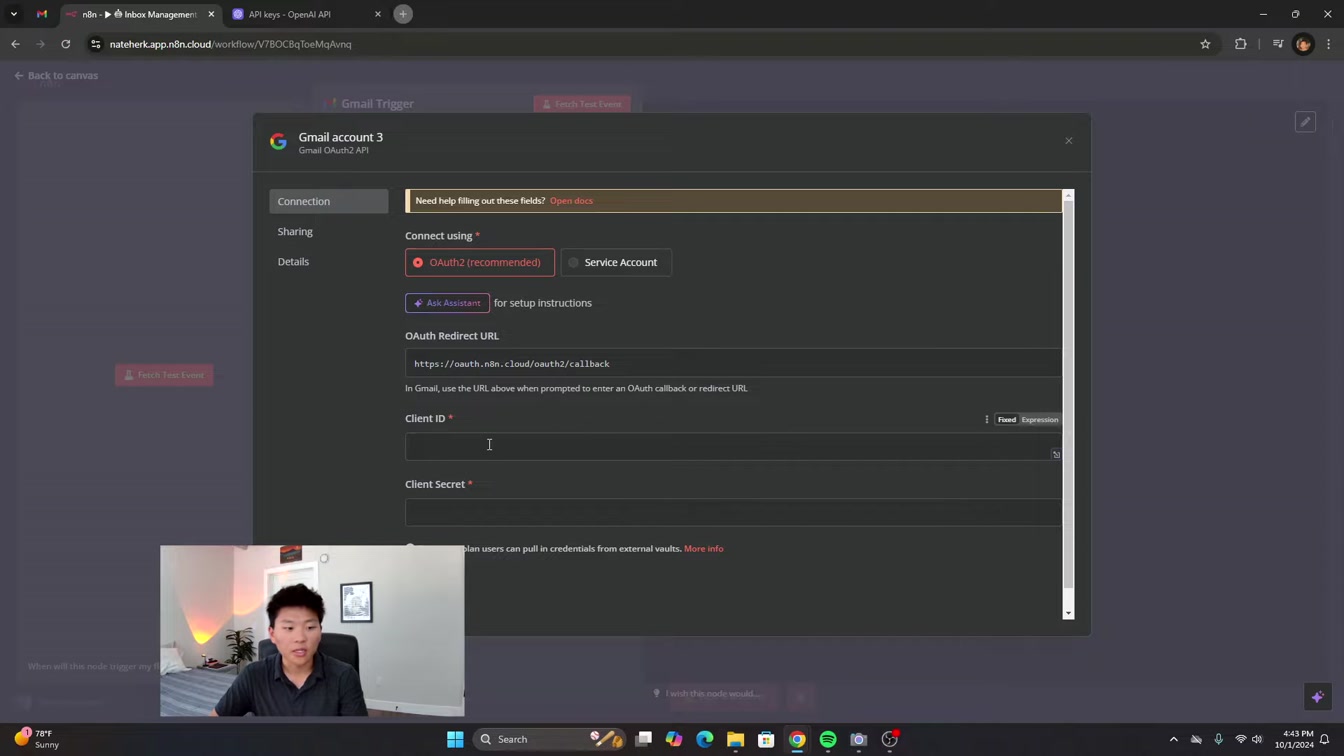
Task: Open the pinned Gmail browser tab
Action: point(42,14)
